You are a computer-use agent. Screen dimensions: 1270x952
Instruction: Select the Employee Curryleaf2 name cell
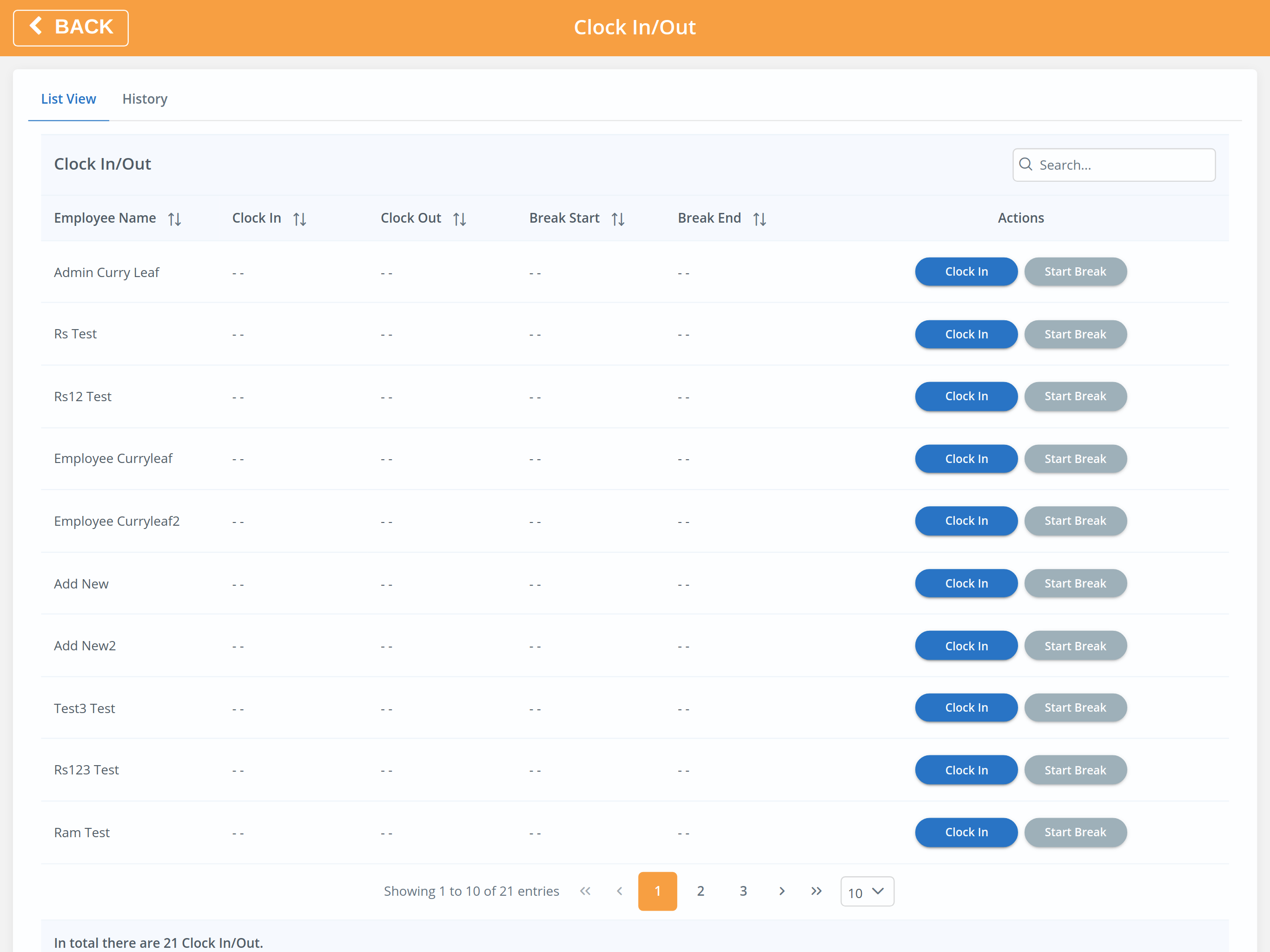click(x=117, y=522)
